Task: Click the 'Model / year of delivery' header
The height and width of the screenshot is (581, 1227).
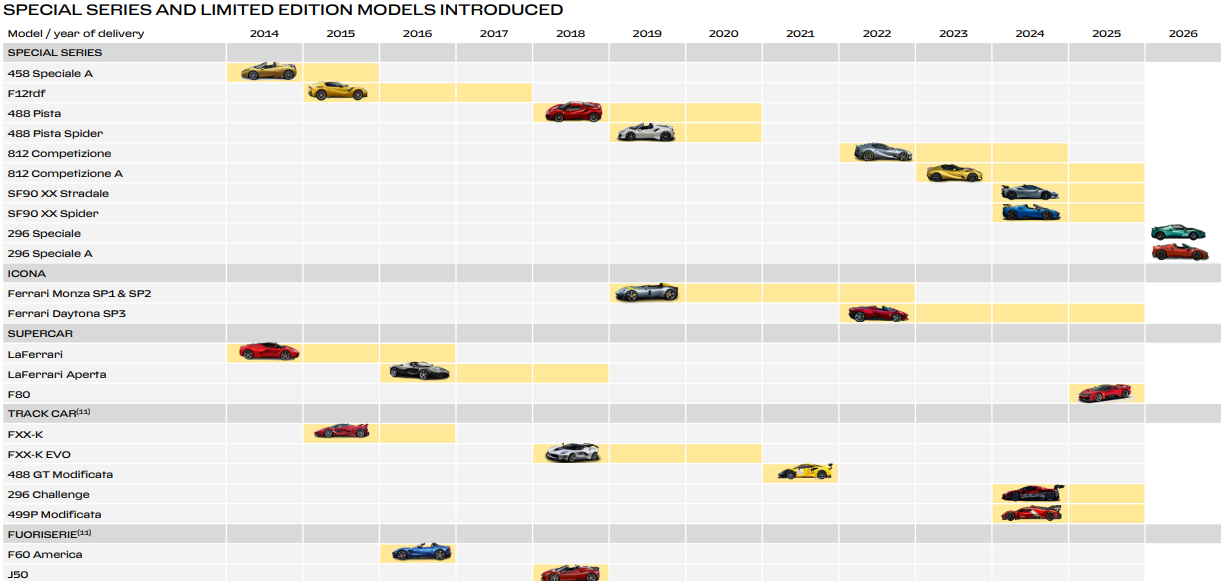Action: tap(76, 33)
